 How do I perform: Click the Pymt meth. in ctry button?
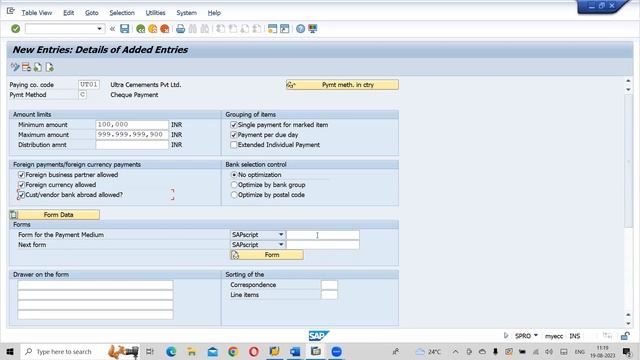tap(342, 85)
